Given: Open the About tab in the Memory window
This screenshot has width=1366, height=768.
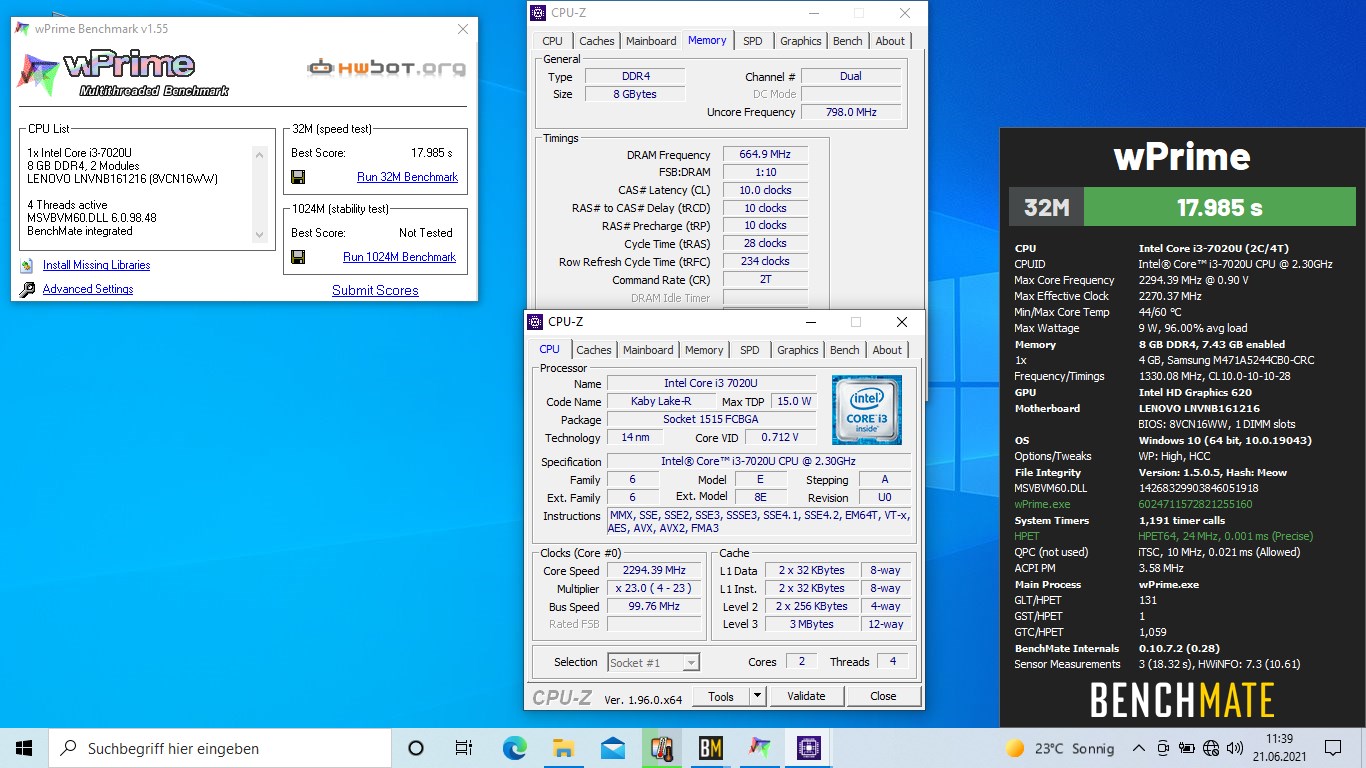Looking at the screenshot, I should click(x=890, y=41).
